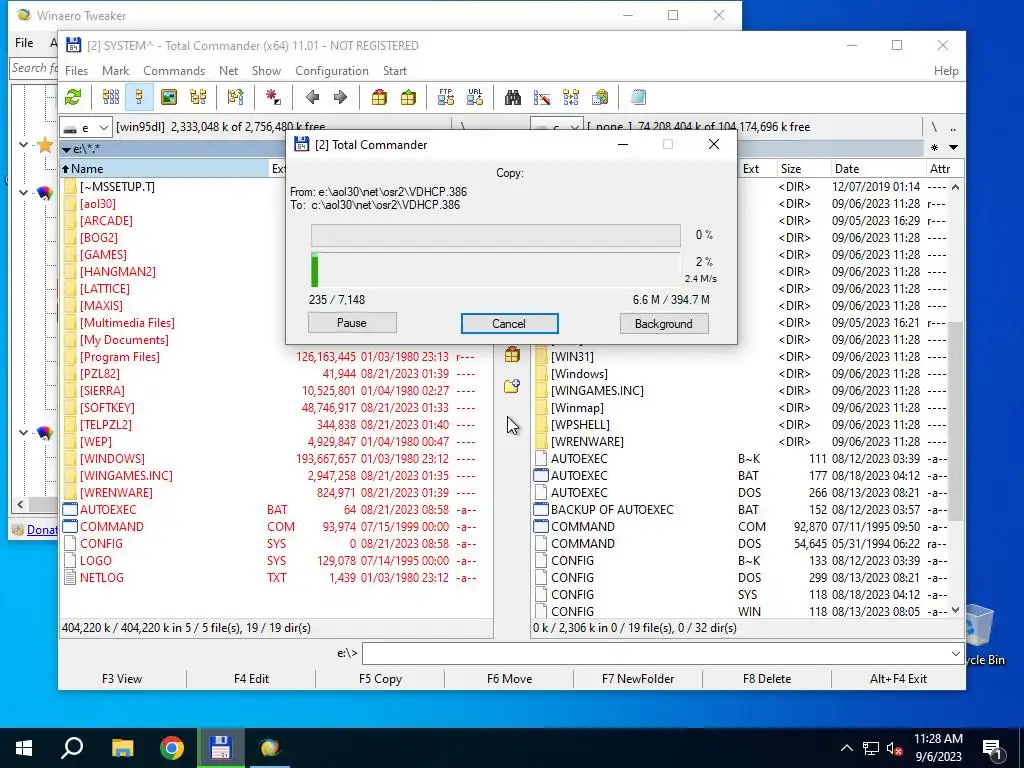This screenshot has height=768, width=1024.
Task: Enable thumbnail view via picture toolbar icon
Action: pyautogui.click(x=168, y=97)
